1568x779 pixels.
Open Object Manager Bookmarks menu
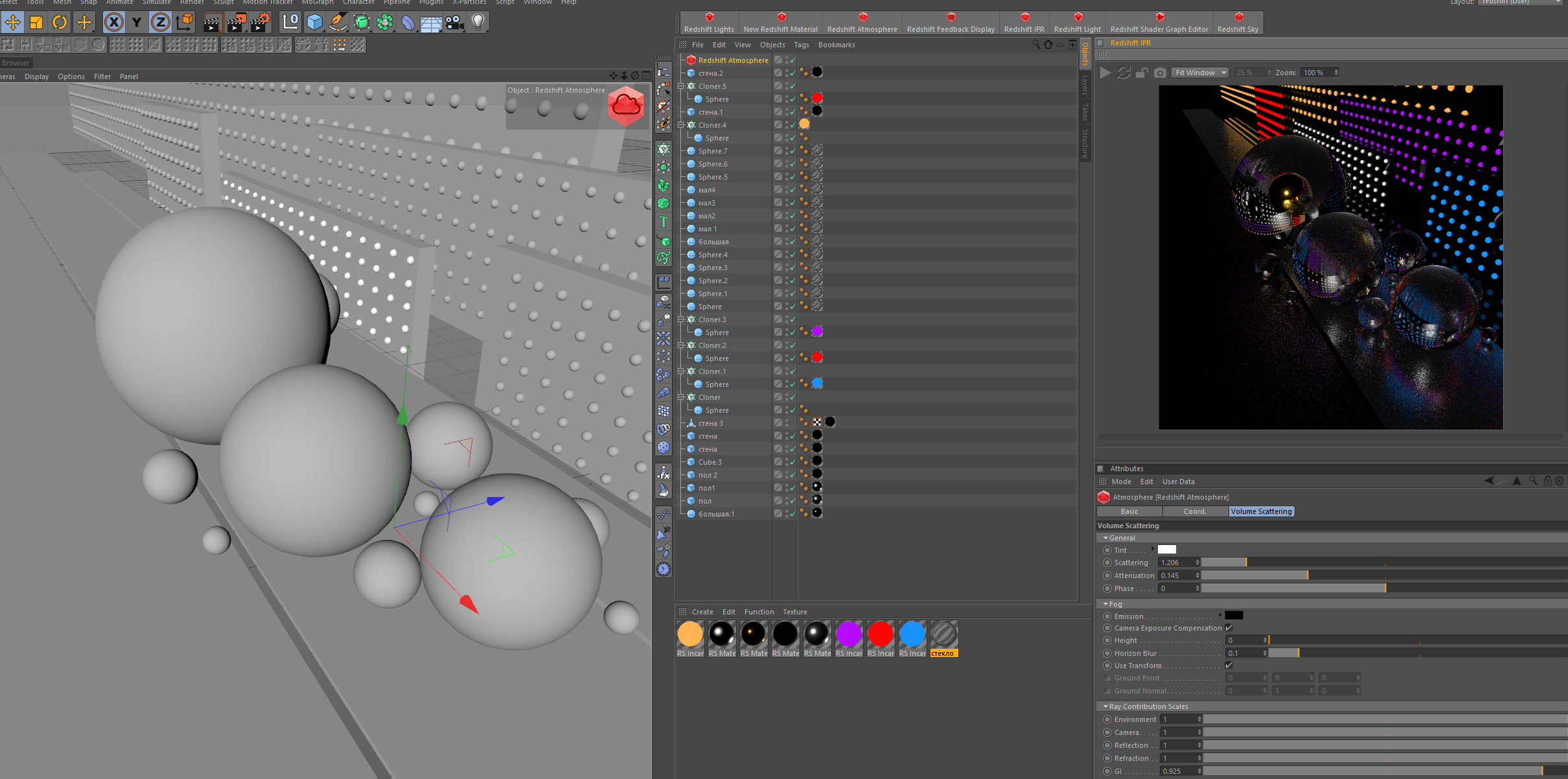click(836, 45)
